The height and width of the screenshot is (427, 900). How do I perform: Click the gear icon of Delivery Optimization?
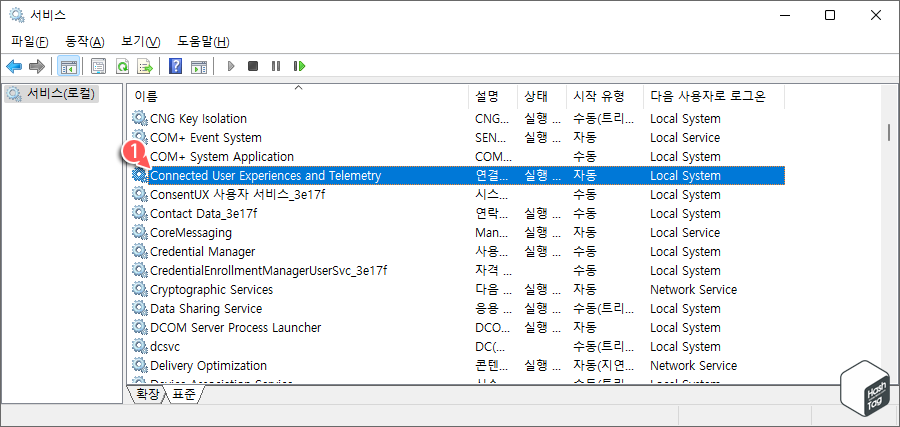click(x=139, y=364)
